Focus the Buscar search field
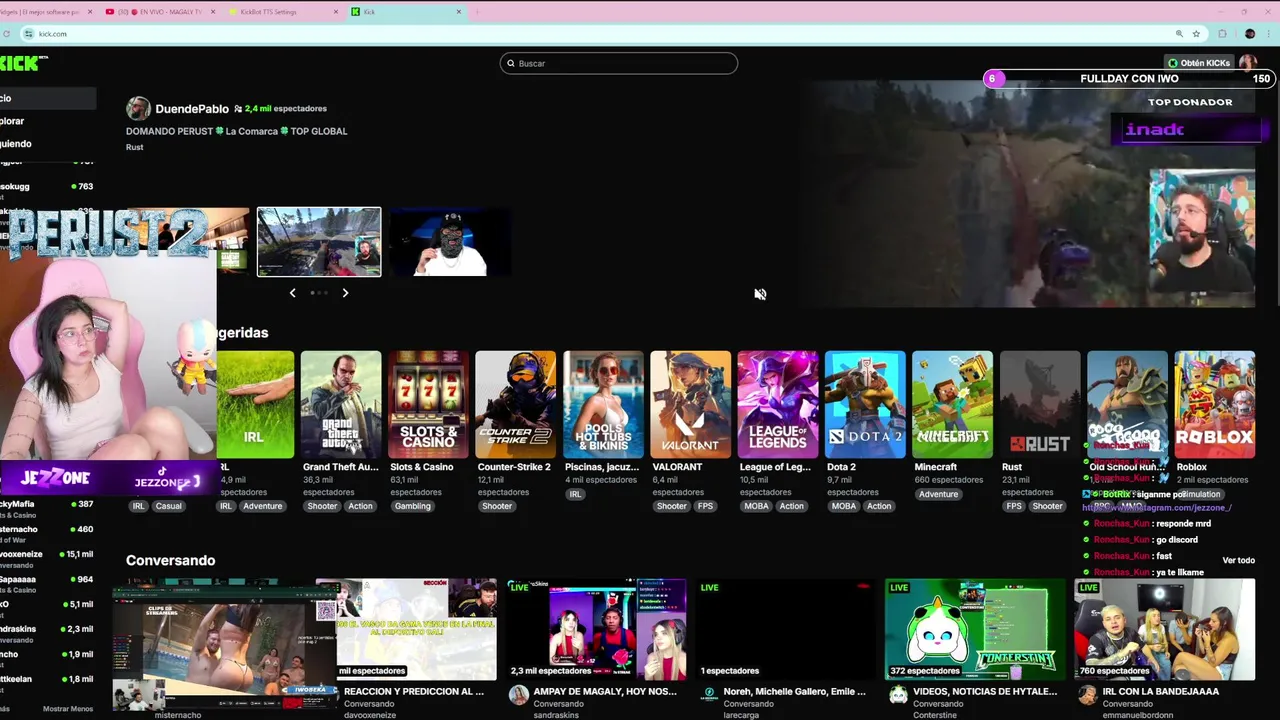The image size is (1280, 720). [x=618, y=64]
